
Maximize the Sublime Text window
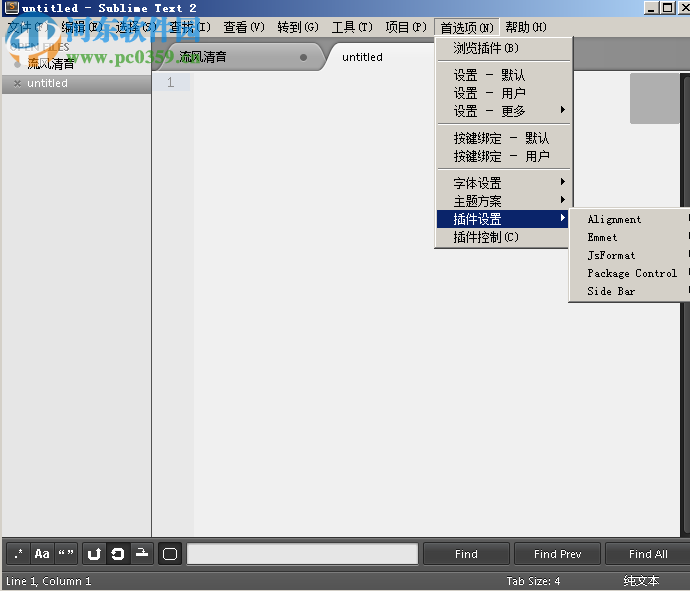point(668,7)
